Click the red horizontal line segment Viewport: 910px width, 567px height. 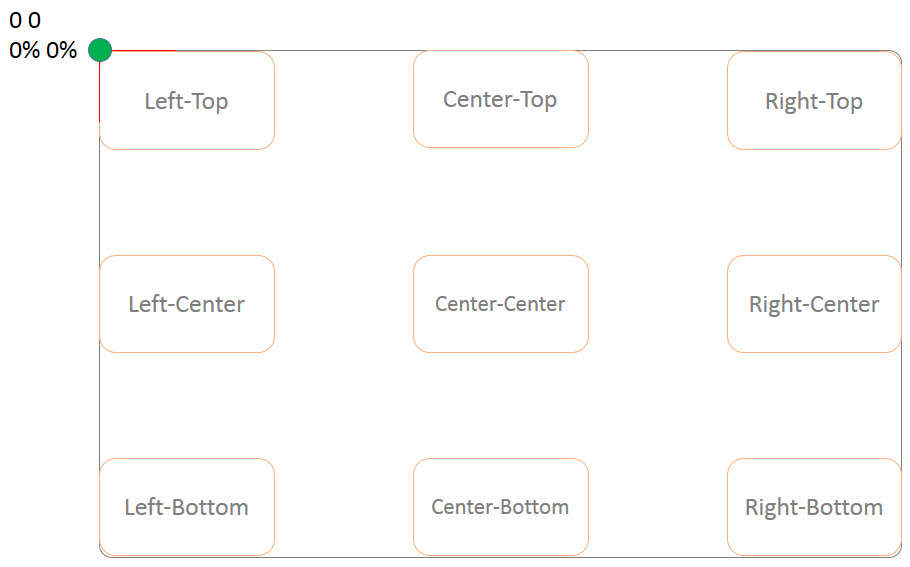[x=143, y=50]
